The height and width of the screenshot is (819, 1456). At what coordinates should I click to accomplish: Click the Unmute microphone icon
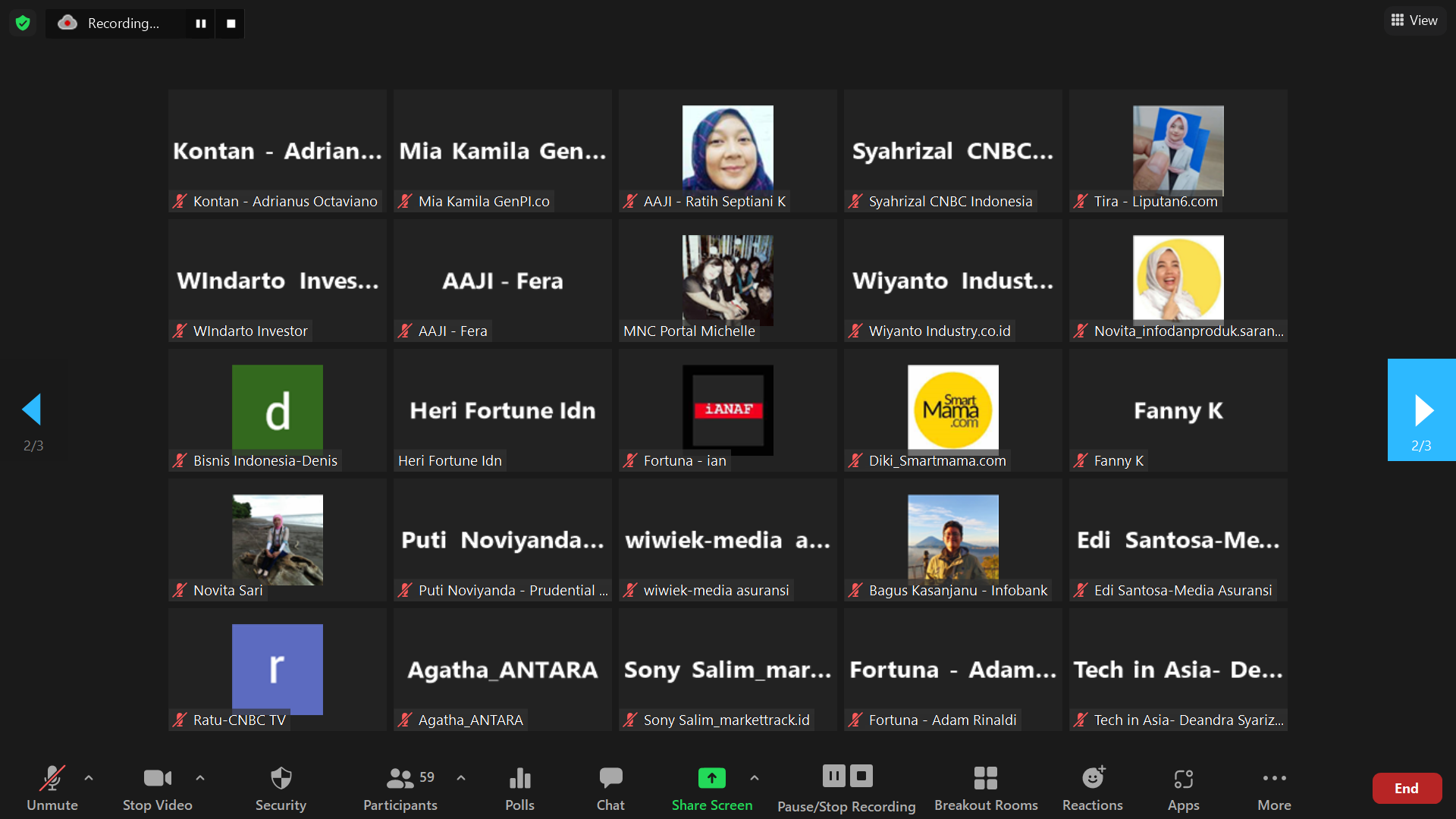[x=52, y=778]
